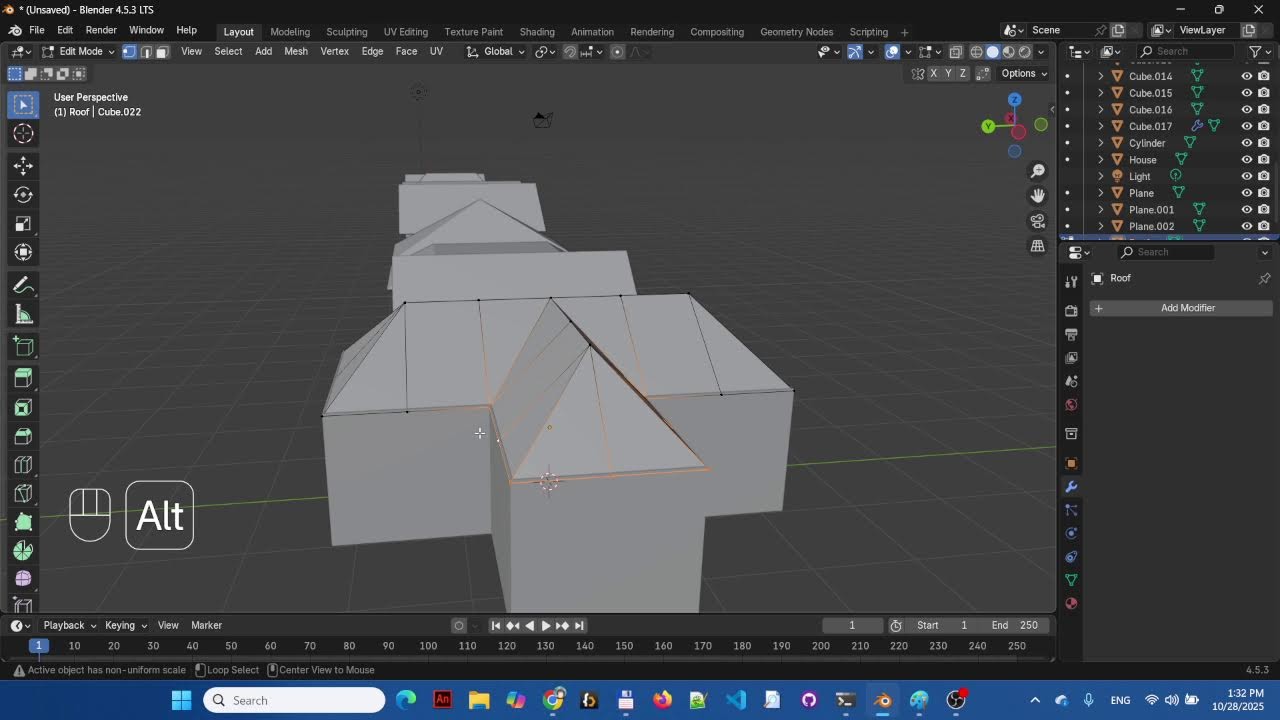Screen dimensions: 1280x720
Task: Open File Explorer from taskbar
Action: click(479, 700)
